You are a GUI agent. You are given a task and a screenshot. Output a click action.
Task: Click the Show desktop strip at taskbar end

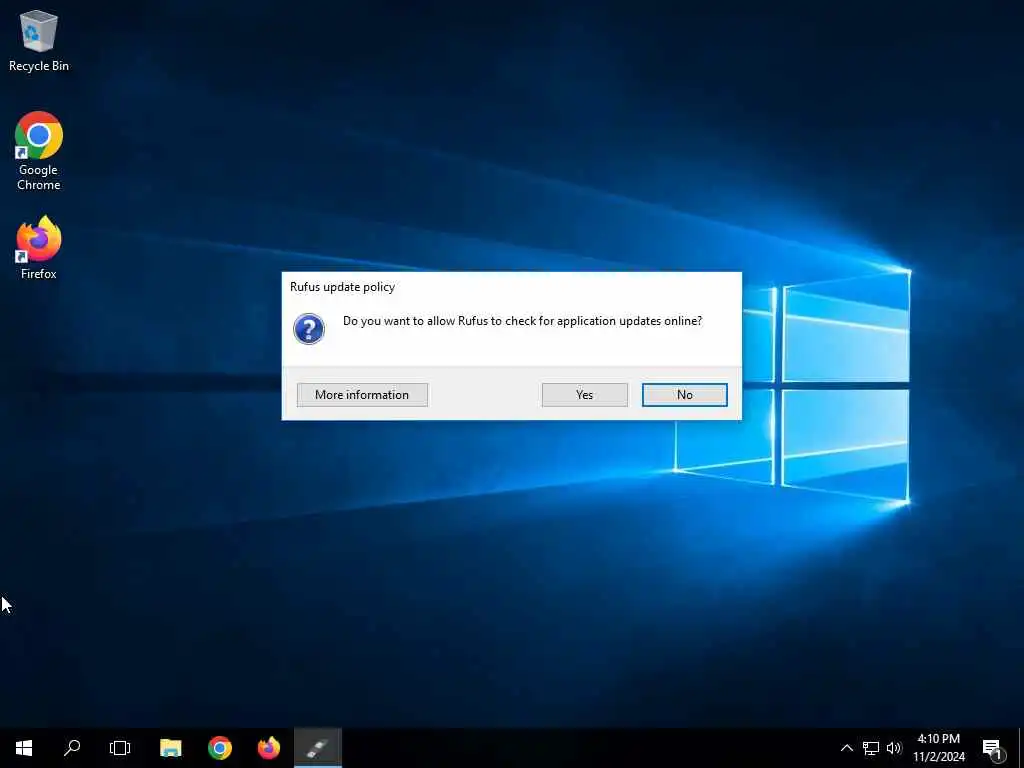point(1021,748)
